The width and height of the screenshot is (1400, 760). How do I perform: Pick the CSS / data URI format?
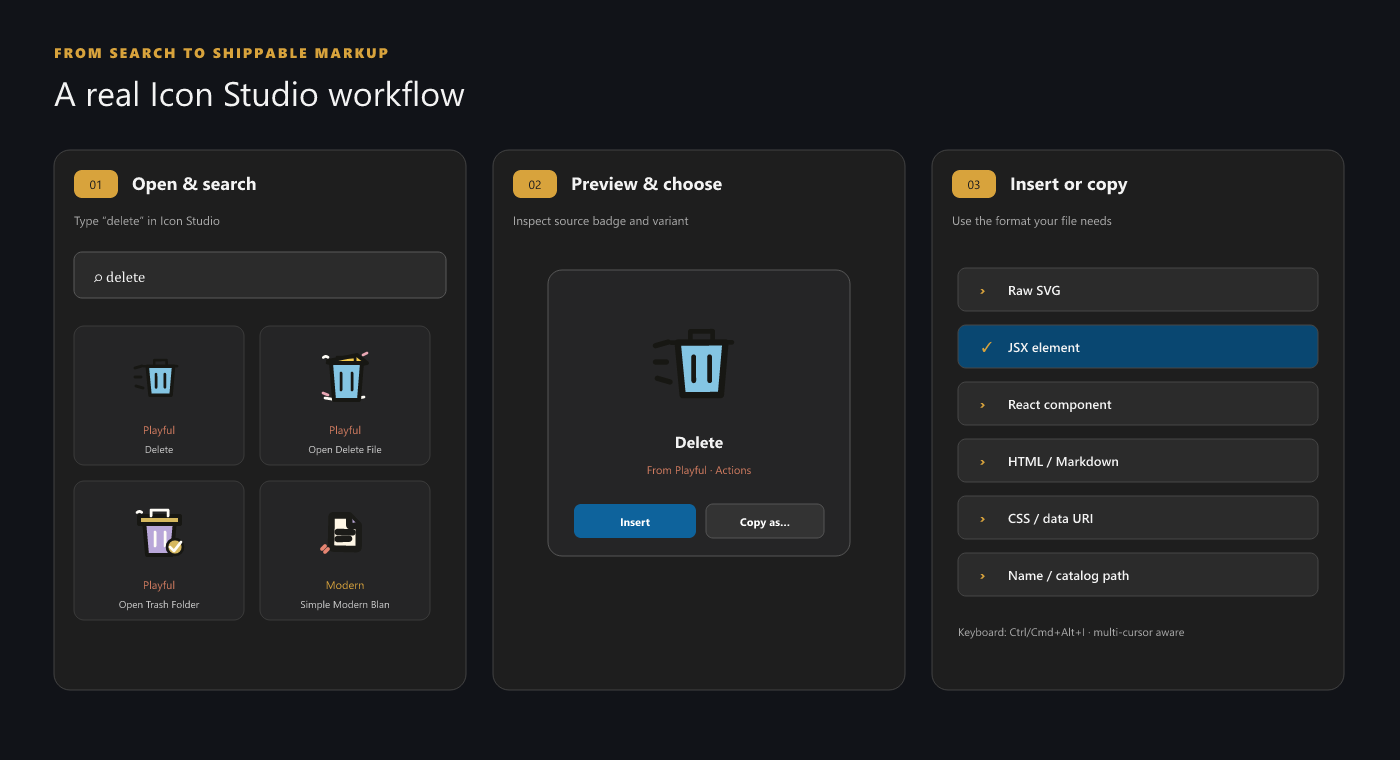pos(1138,518)
